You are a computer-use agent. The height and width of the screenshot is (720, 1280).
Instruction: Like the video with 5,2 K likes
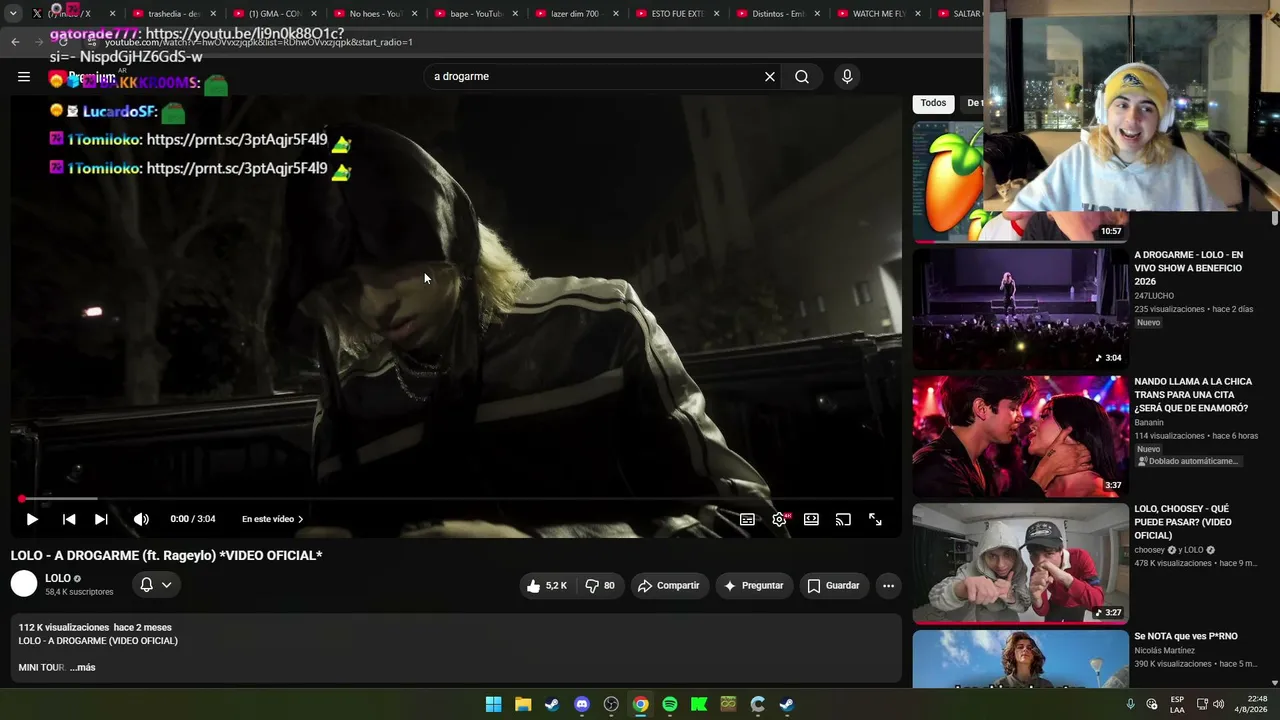point(547,586)
